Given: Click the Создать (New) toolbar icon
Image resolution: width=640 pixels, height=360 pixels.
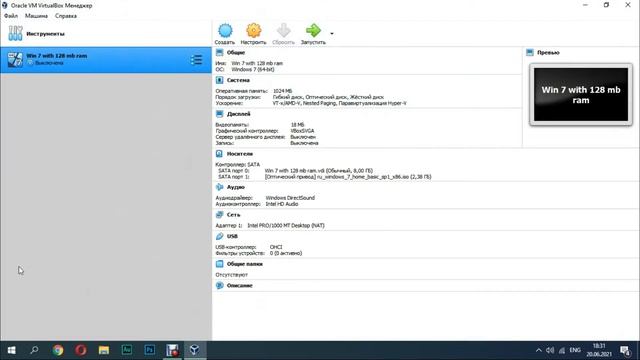Looking at the screenshot, I should [225, 31].
